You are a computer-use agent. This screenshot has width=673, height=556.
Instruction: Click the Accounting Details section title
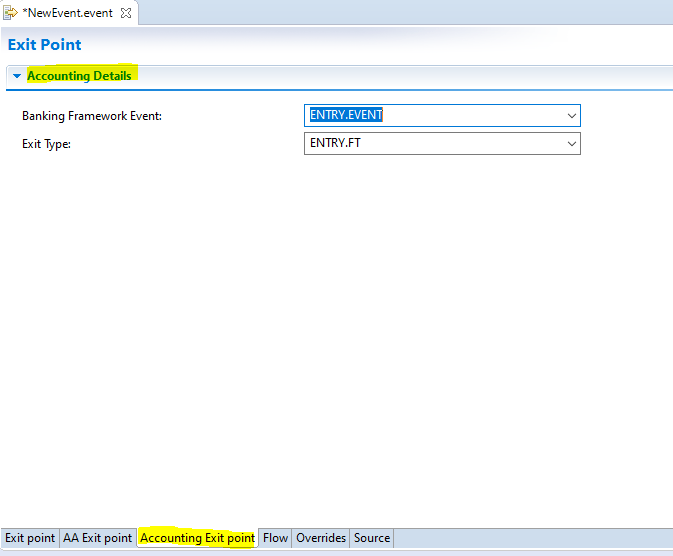click(x=79, y=76)
